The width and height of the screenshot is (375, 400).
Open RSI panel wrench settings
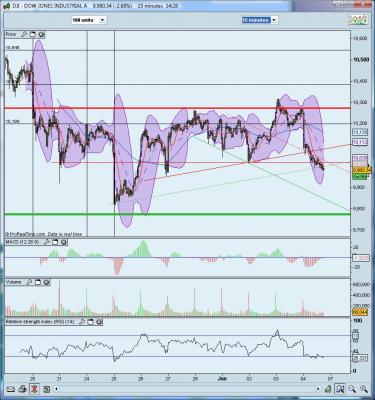point(81,322)
